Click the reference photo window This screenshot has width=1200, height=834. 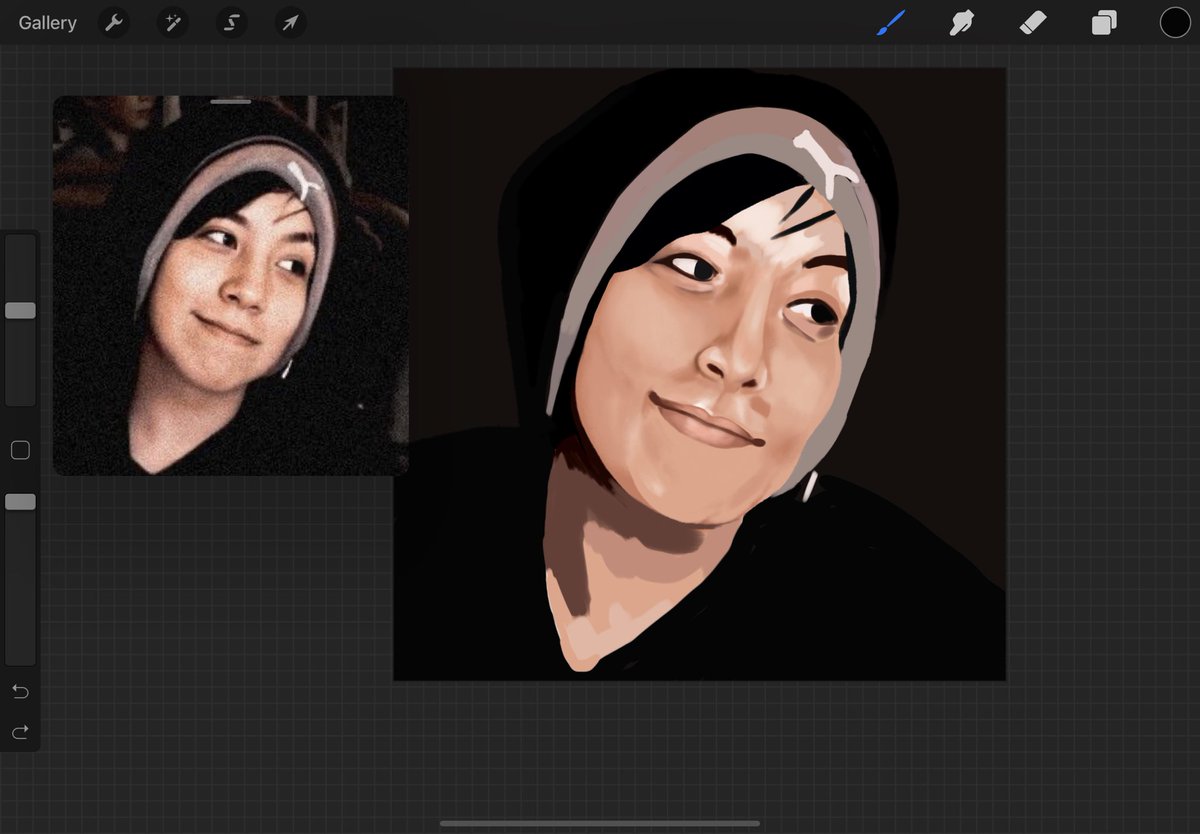click(x=231, y=286)
